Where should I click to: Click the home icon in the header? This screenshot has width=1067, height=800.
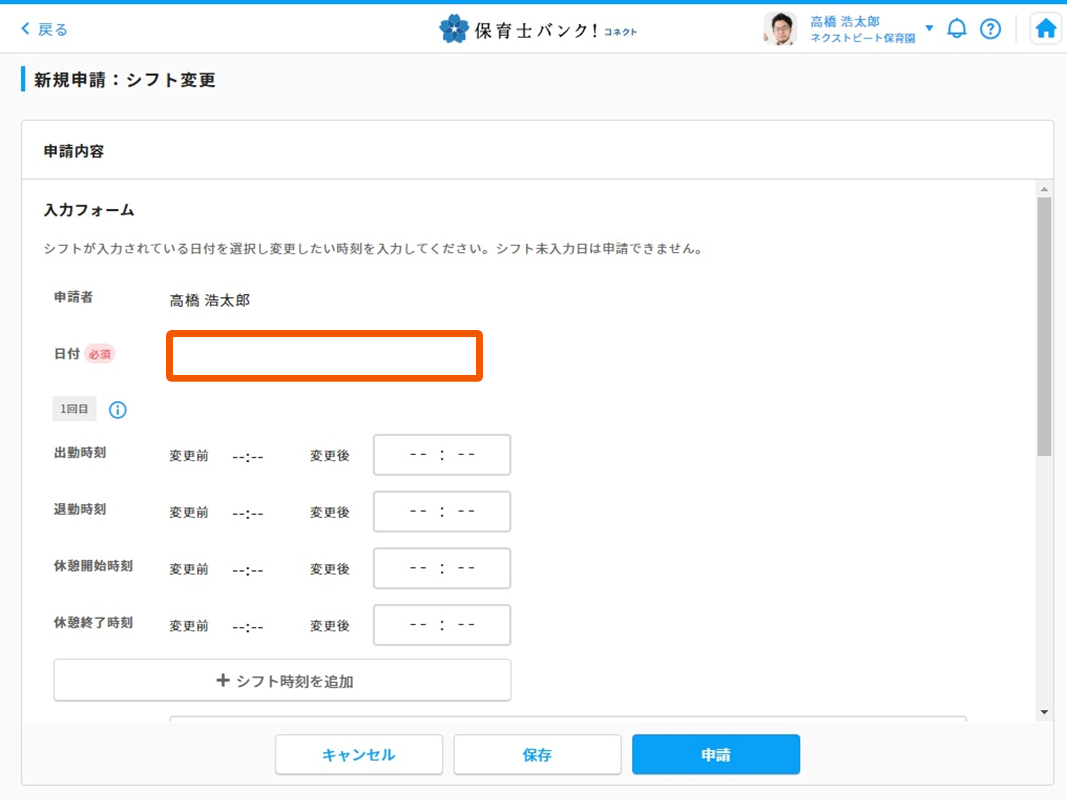(x=1045, y=28)
